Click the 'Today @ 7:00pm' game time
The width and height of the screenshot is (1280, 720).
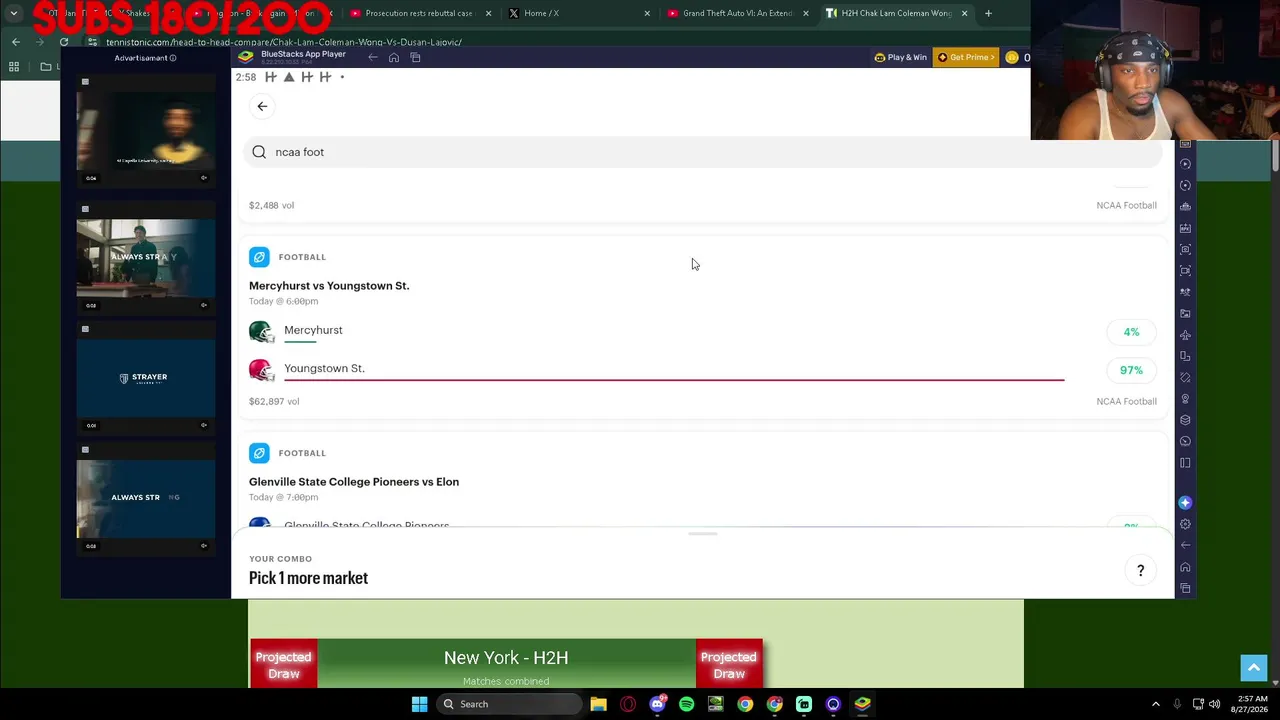coord(283,497)
